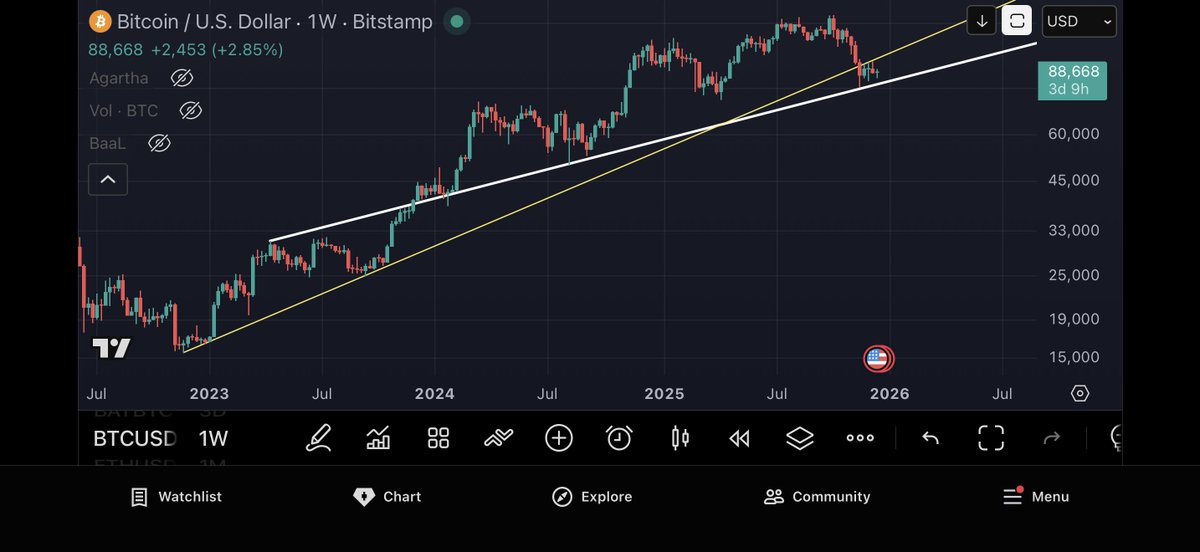Start bar replay with the rewind icon
Screen dimensions: 1200x552
click(x=740, y=438)
